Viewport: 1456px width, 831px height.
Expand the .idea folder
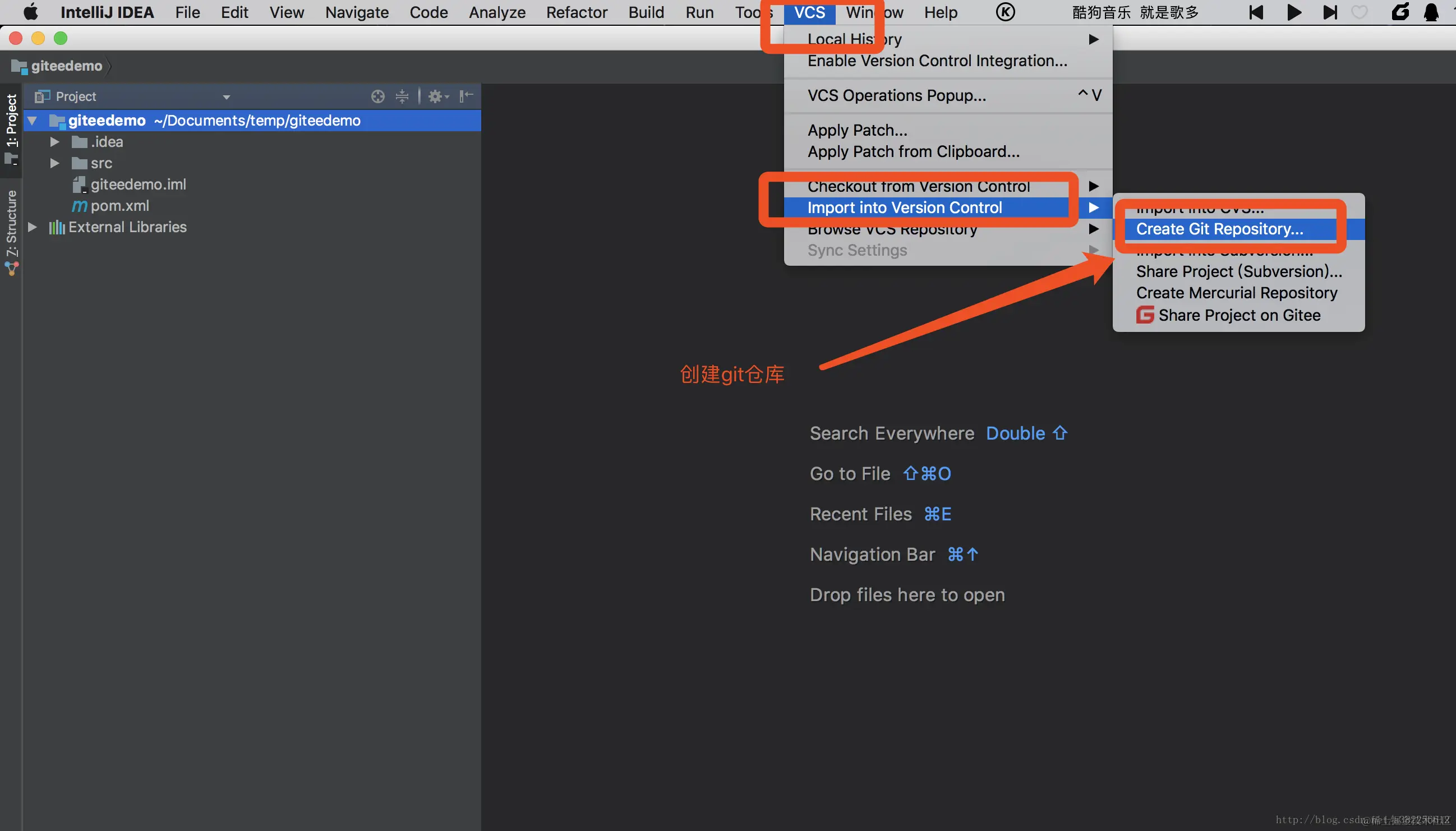55,141
